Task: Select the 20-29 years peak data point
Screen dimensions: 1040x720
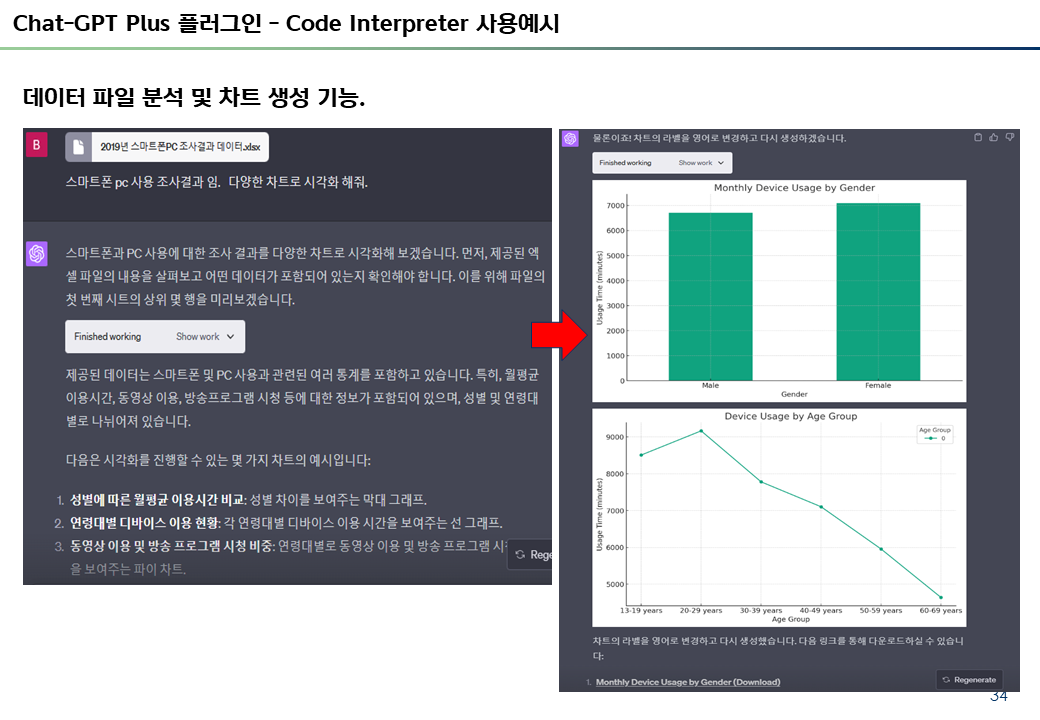Action: pyautogui.click(x=701, y=432)
